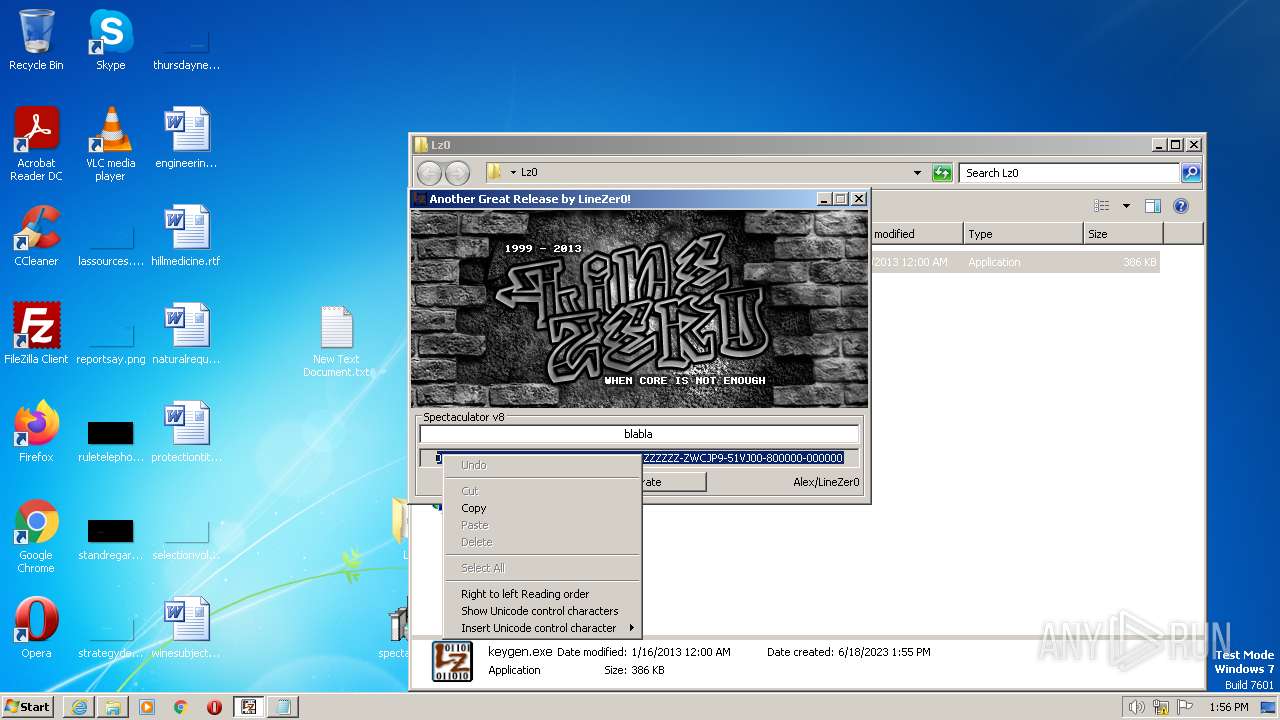Select the Firefox desktop icon
This screenshot has width=1280, height=720.
coord(36,432)
